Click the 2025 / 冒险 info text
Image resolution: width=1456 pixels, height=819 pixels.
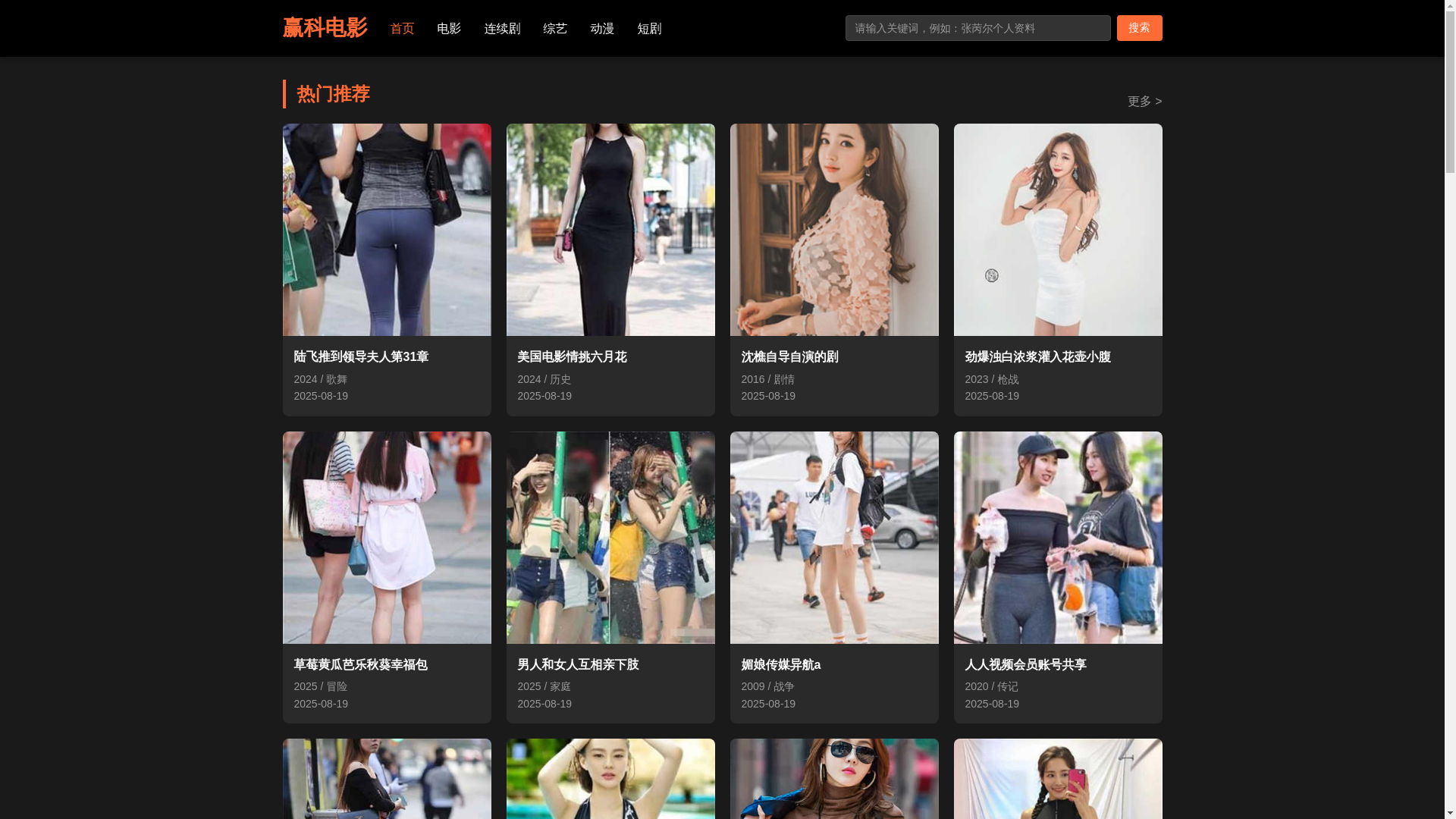321,686
